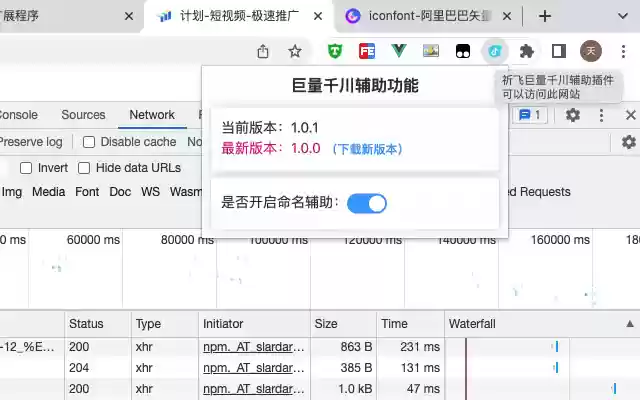
Task: Click the 160000 ms timeline marker
Action: 560,240
